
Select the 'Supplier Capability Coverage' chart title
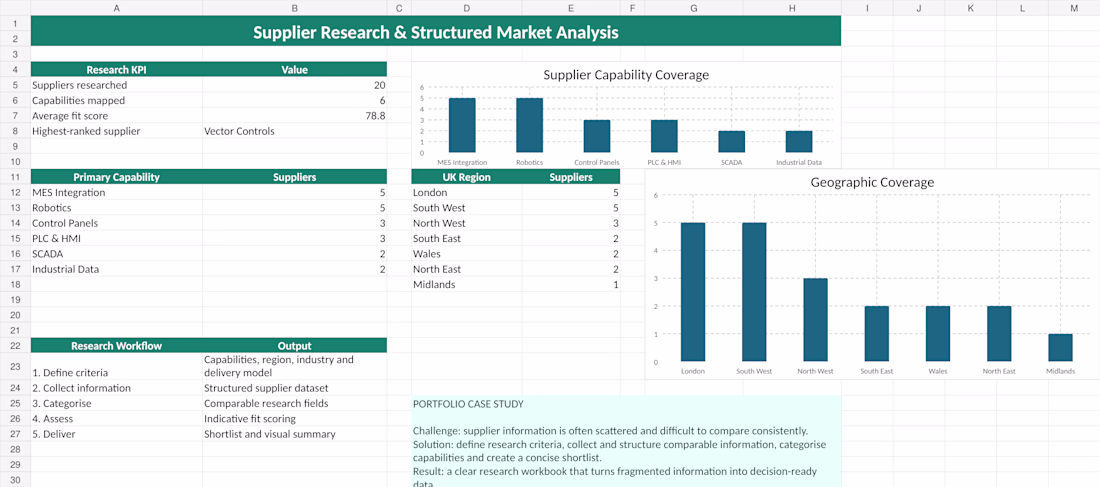click(x=626, y=74)
